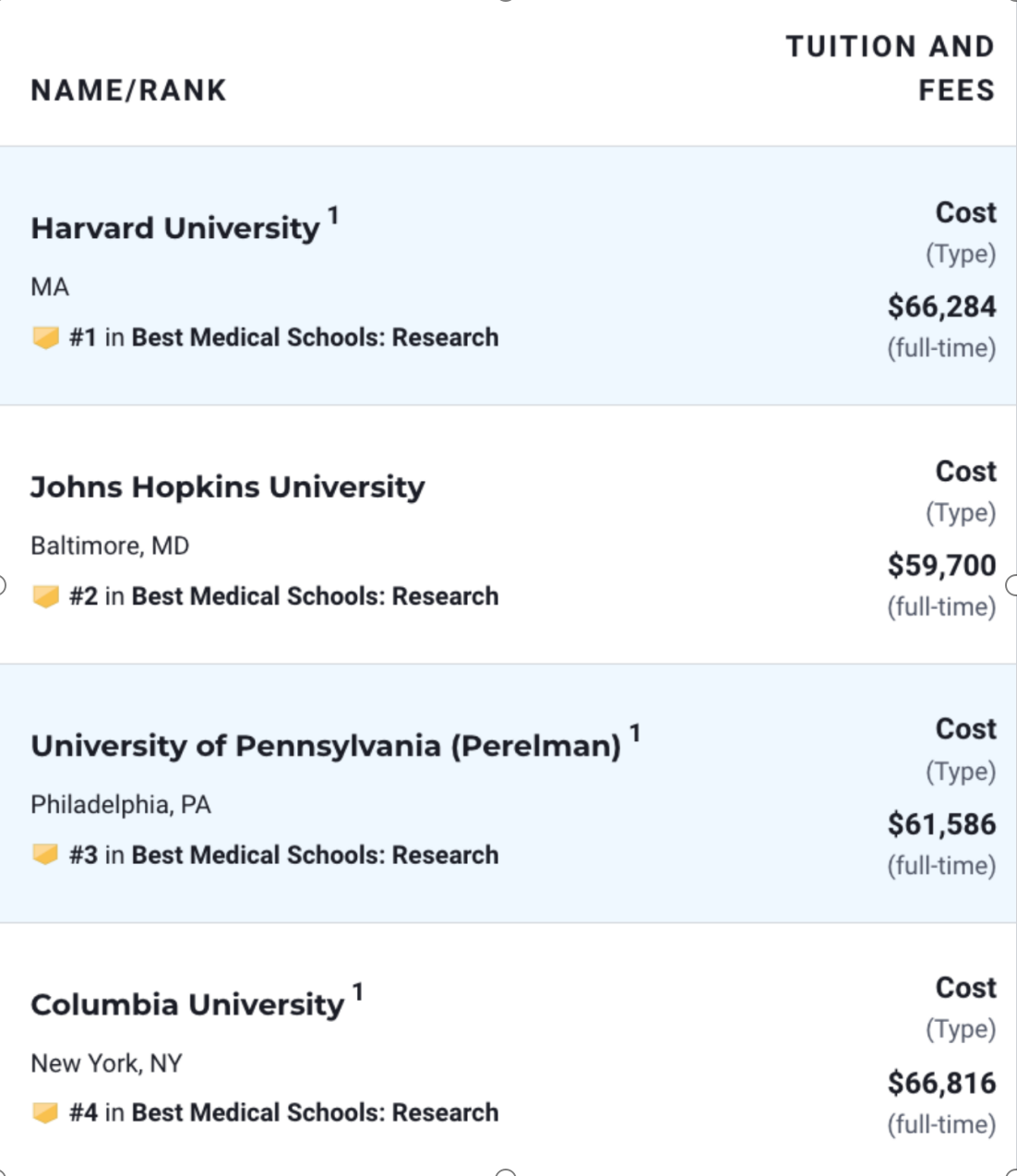This screenshot has width=1017, height=1176.
Task: Click the badge icon beside #4 ranking
Action: [45, 1113]
